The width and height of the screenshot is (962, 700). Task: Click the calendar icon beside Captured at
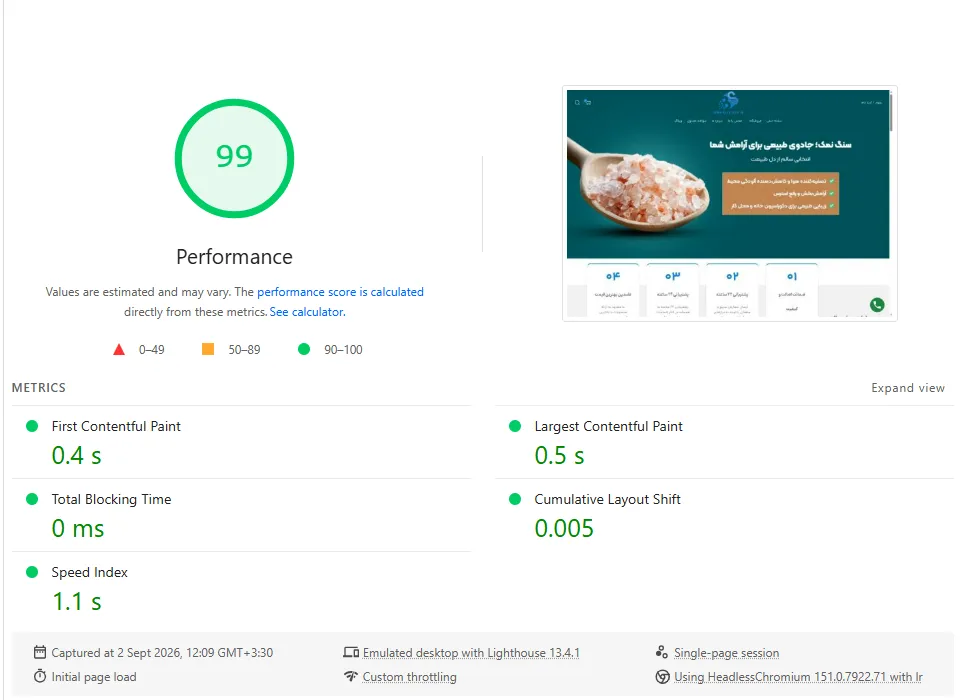(x=40, y=652)
